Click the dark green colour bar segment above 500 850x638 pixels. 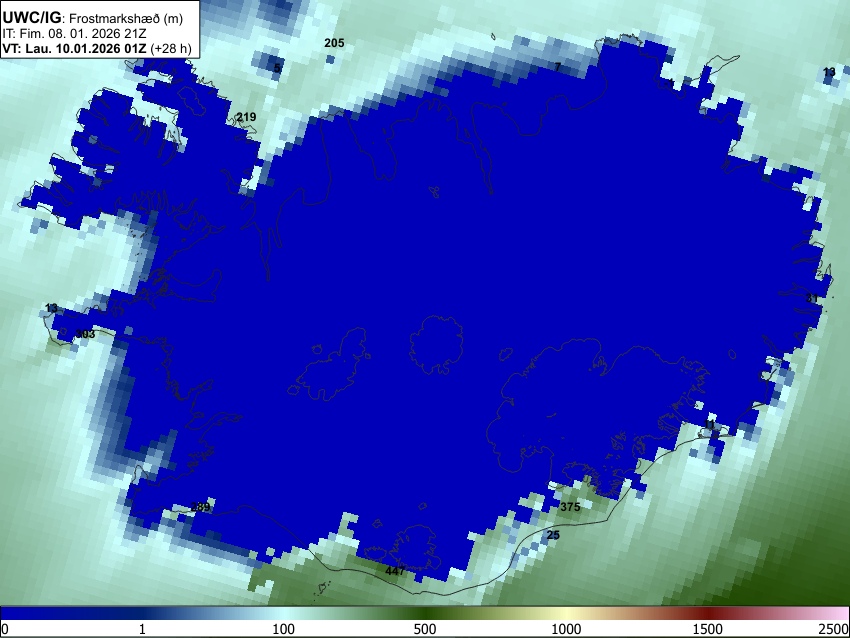[424, 613]
